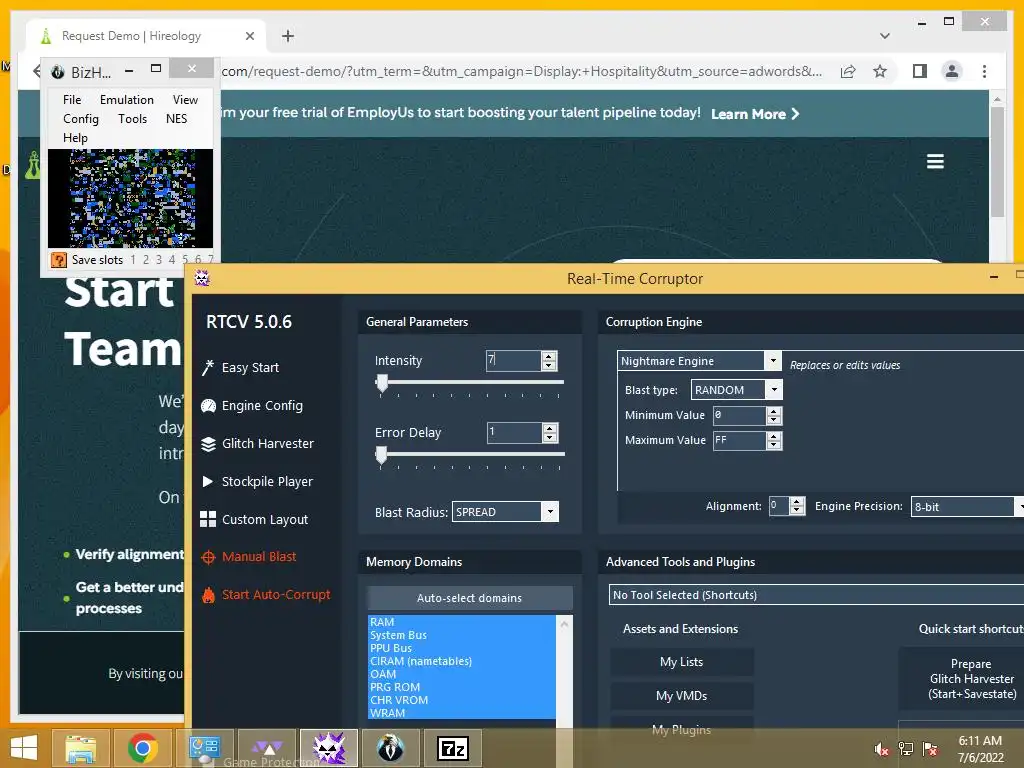Click the muted volume tray icon
The image size is (1024, 768).
tap(881, 748)
